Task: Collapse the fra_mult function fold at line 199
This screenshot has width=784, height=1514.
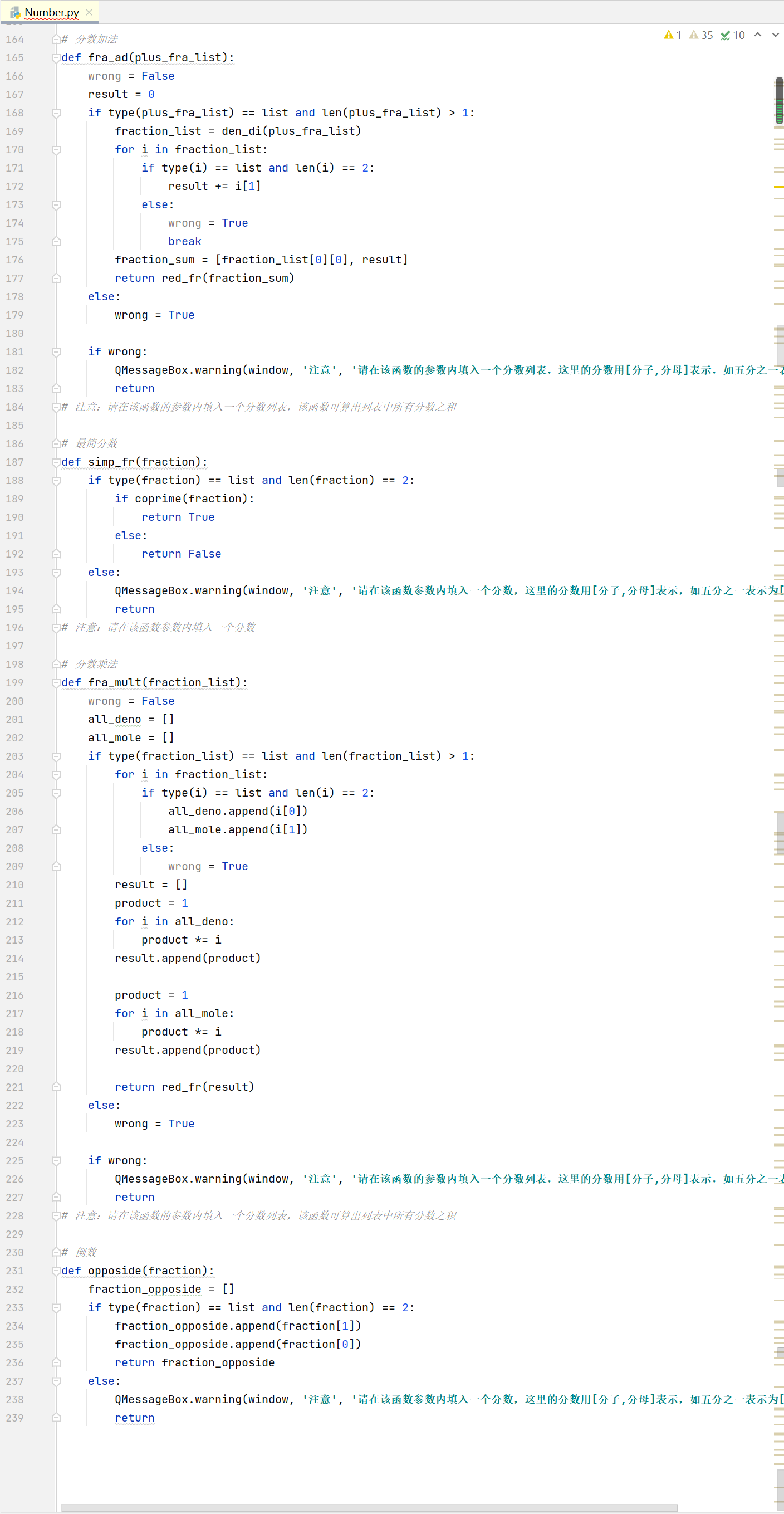Action: [56, 683]
